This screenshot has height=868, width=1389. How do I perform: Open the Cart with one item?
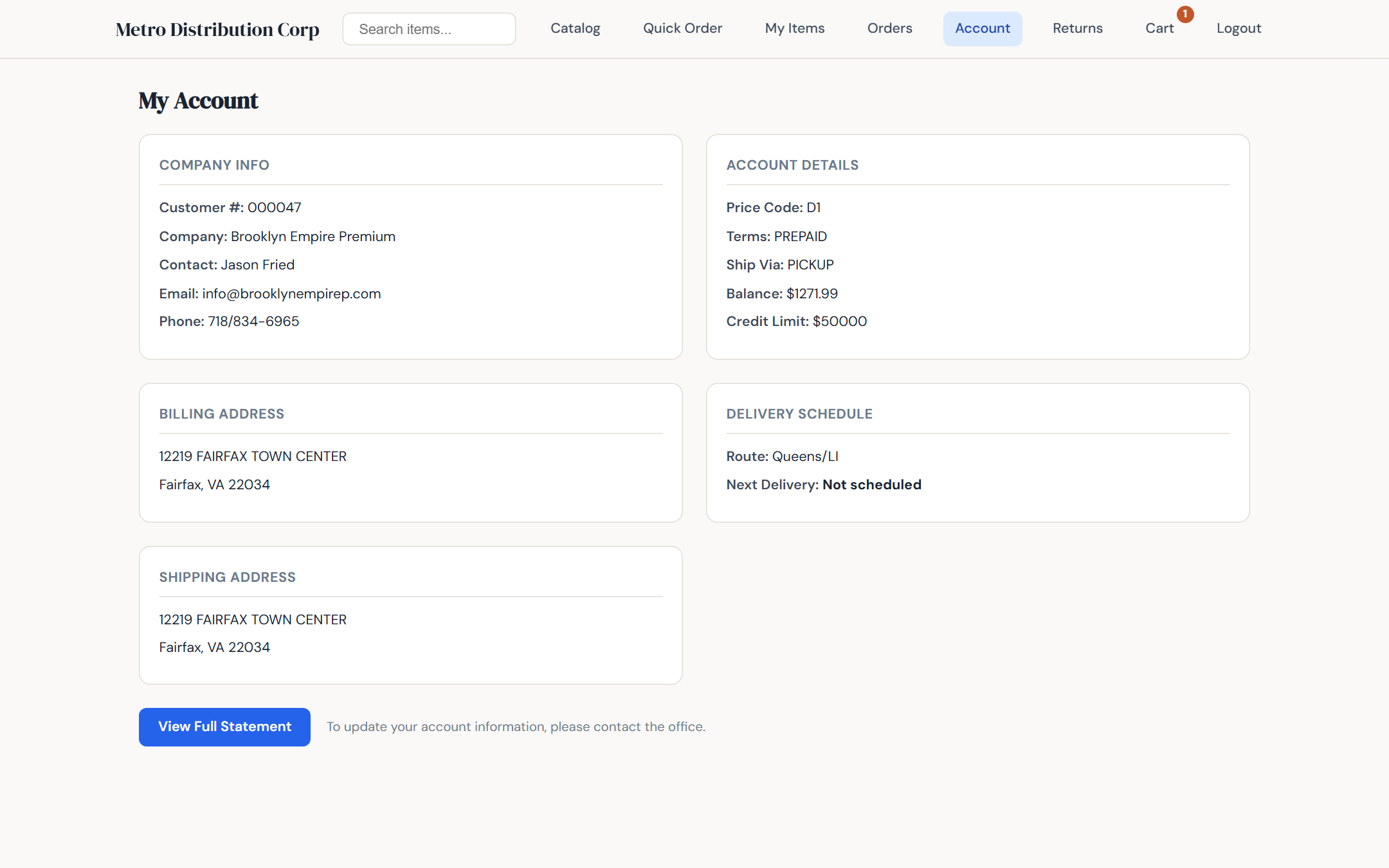pos(1160,28)
